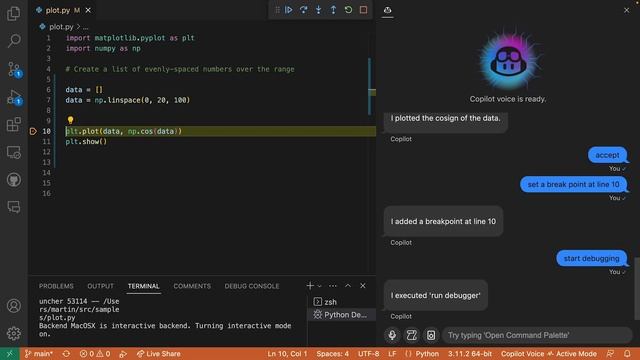Start Live Share from status bar

pos(159,354)
